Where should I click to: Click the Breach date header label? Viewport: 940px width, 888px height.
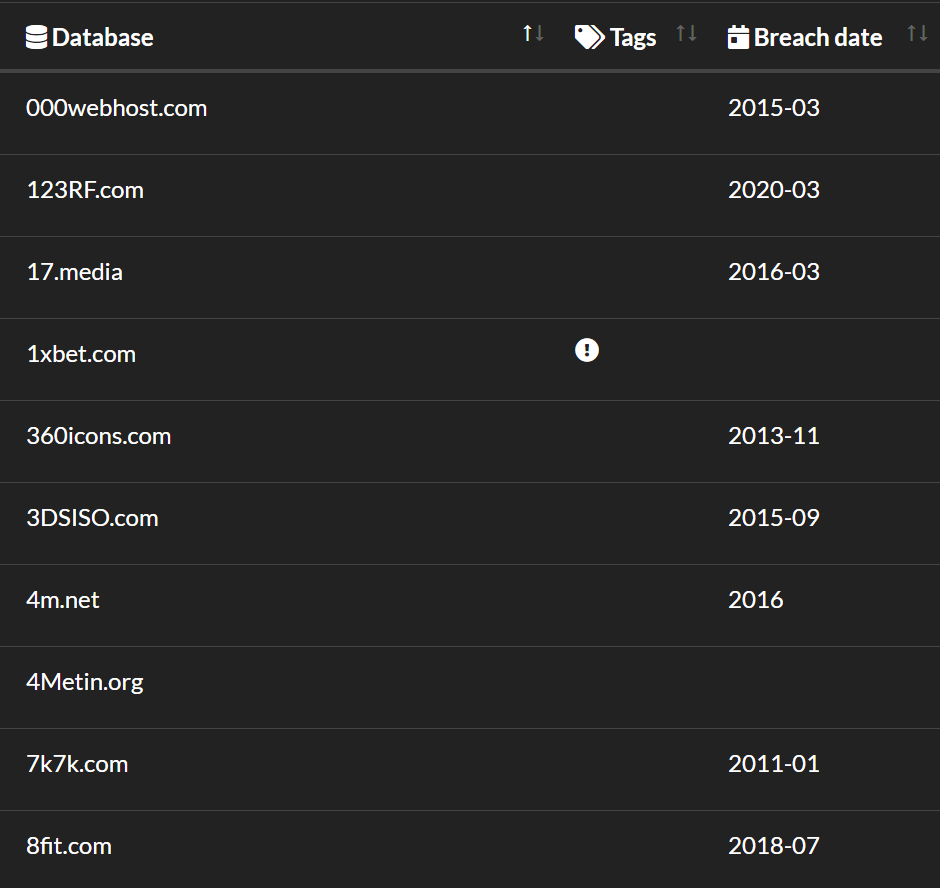[818, 37]
